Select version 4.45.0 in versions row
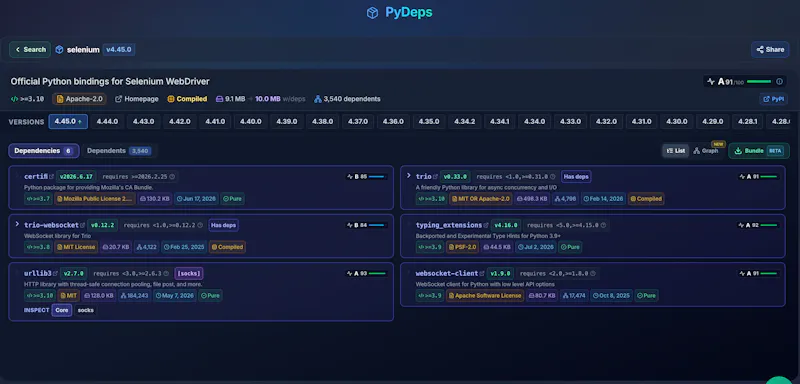The image size is (800, 384). 68,121
